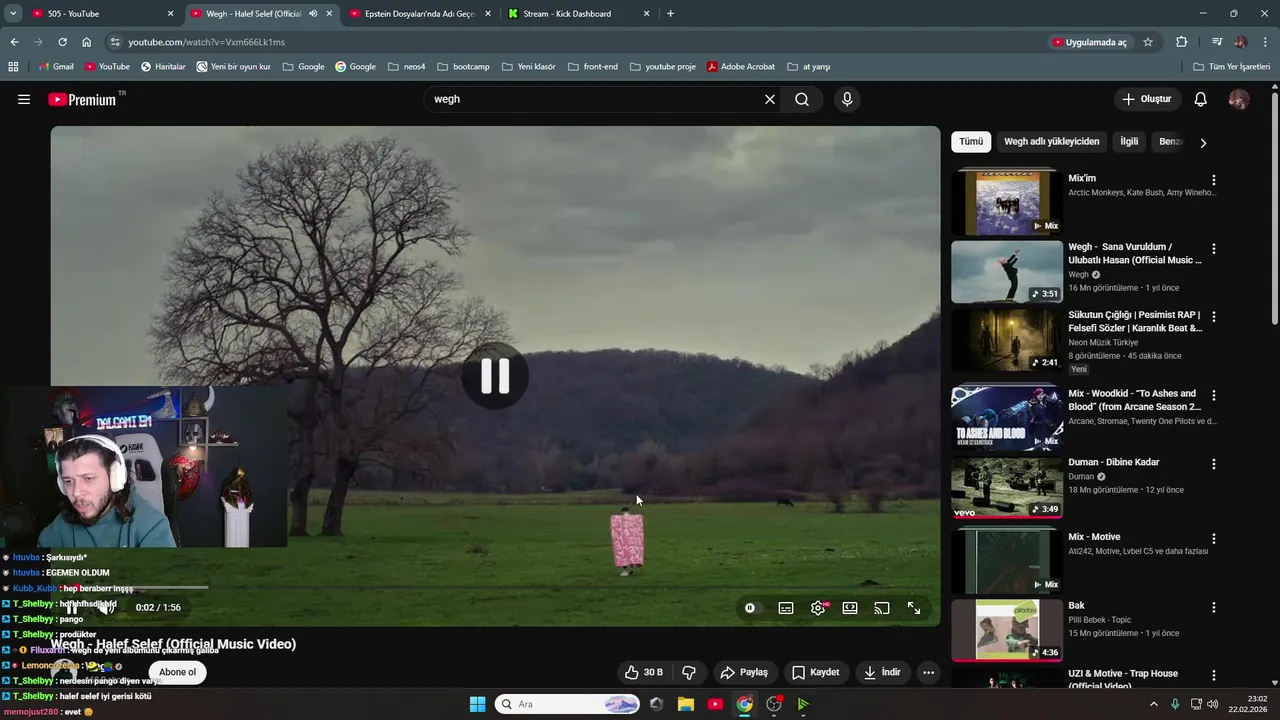Open options for the Woodkid mix
Screen dimensions: 1280x720
1214,395
